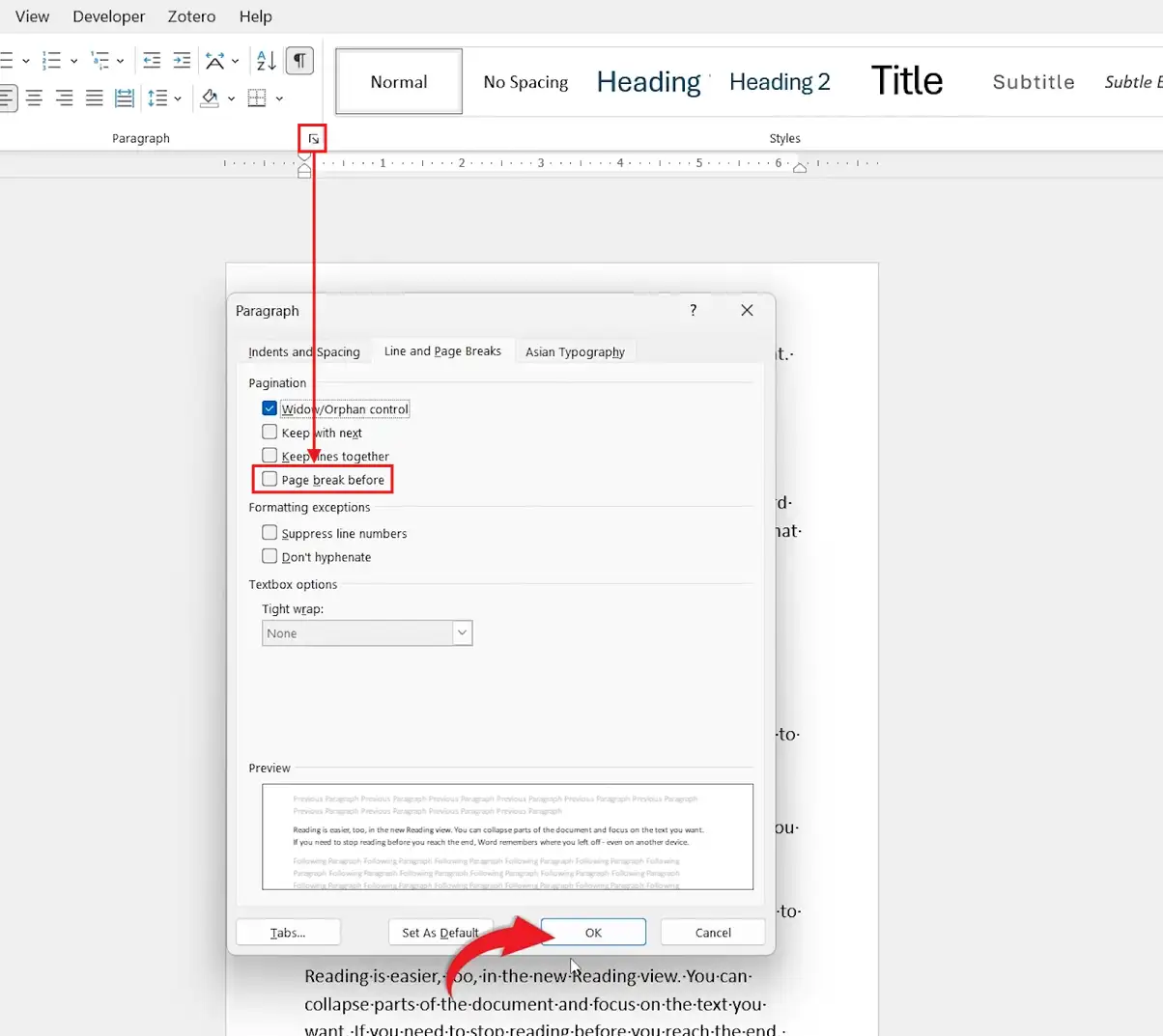Apply the Normal style
Viewport: 1163px width, 1036px height.
tap(399, 82)
